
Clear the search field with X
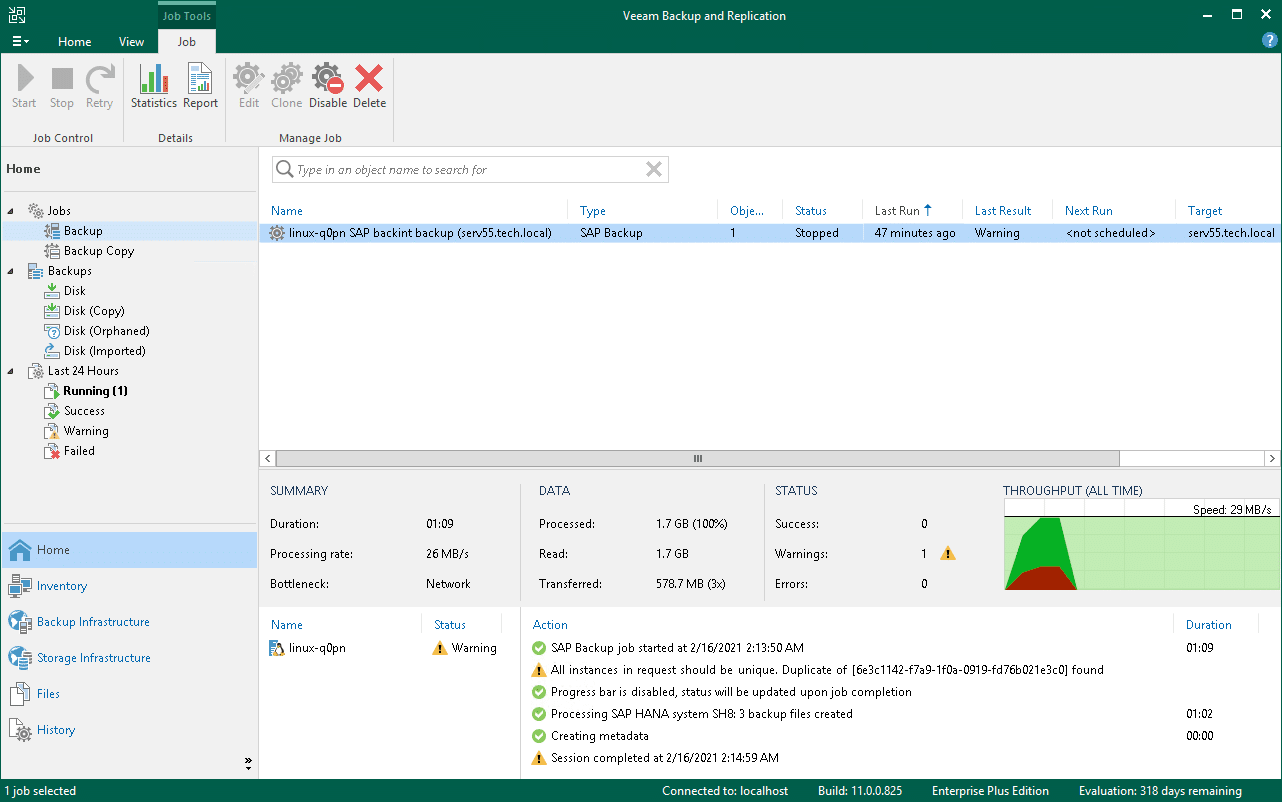(654, 170)
